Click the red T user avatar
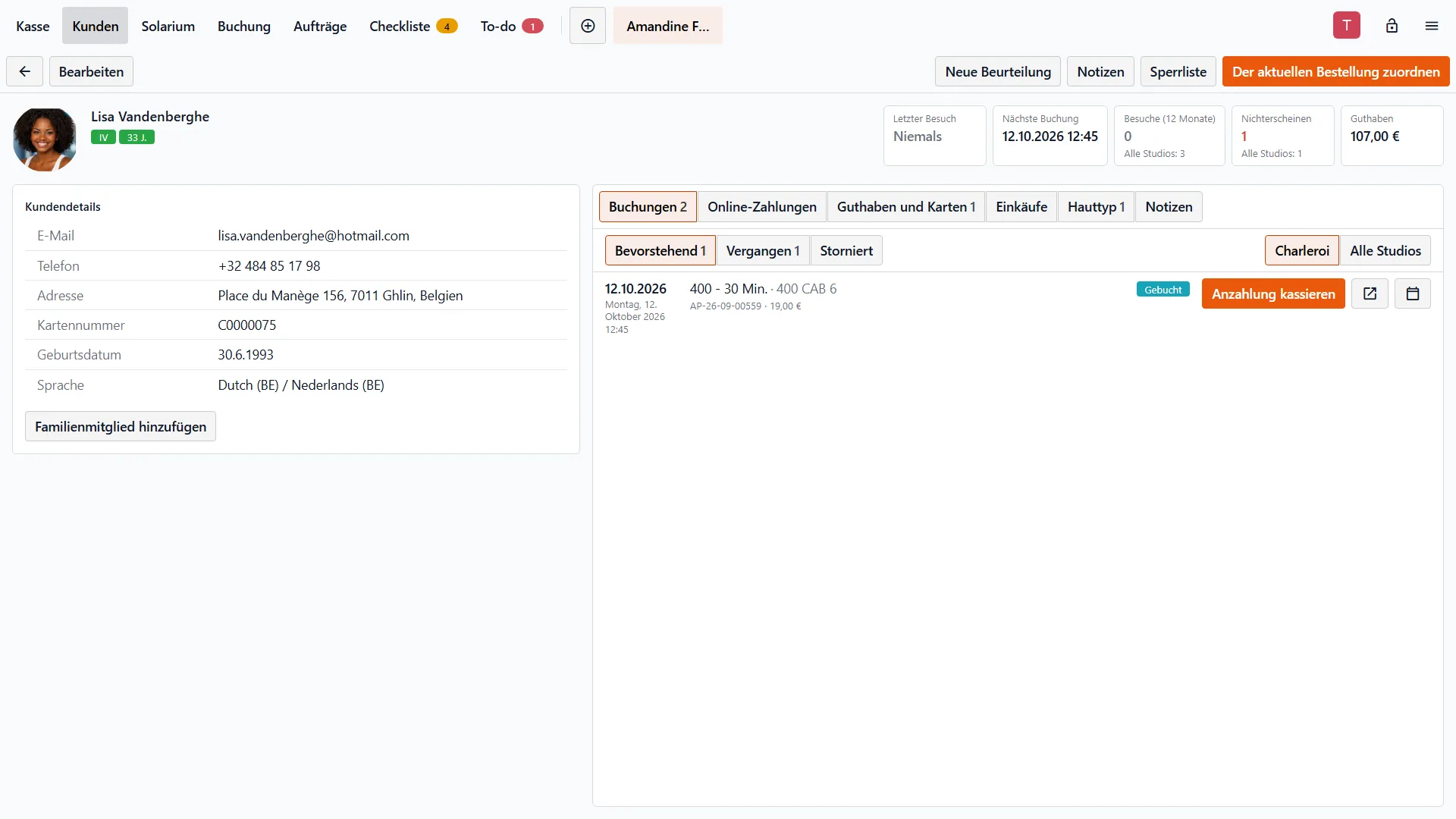1456x819 pixels. click(1347, 25)
